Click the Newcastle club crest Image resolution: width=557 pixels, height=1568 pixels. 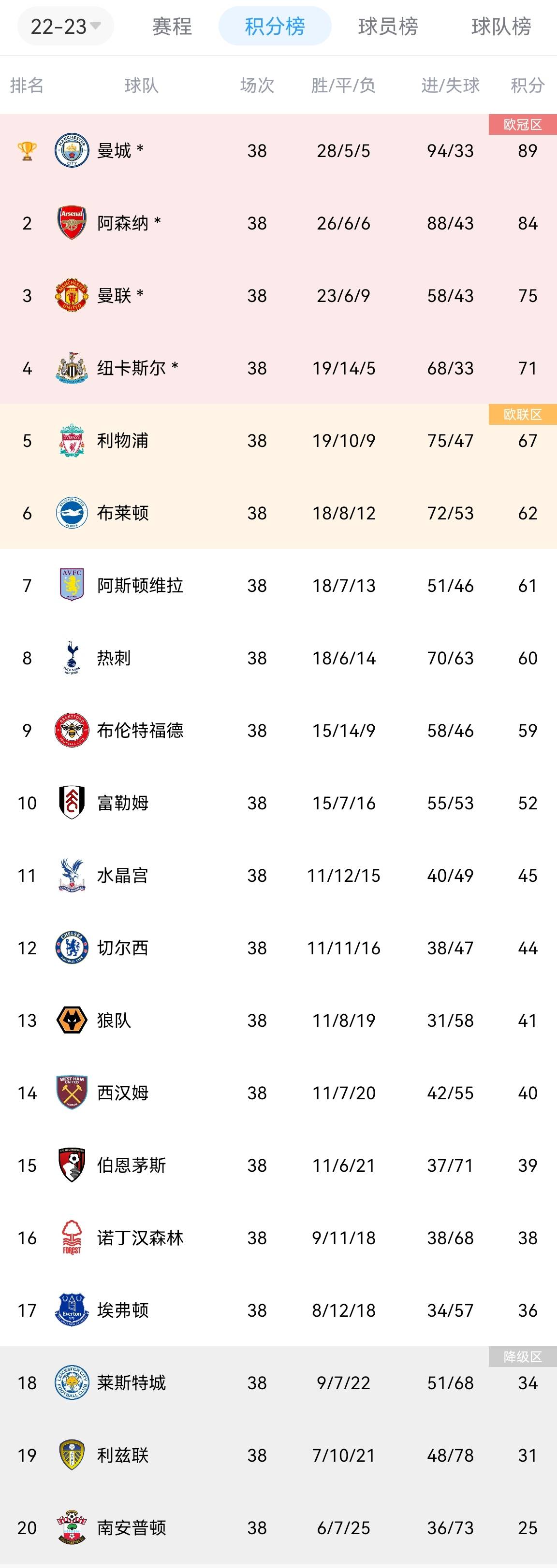pyautogui.click(x=72, y=368)
